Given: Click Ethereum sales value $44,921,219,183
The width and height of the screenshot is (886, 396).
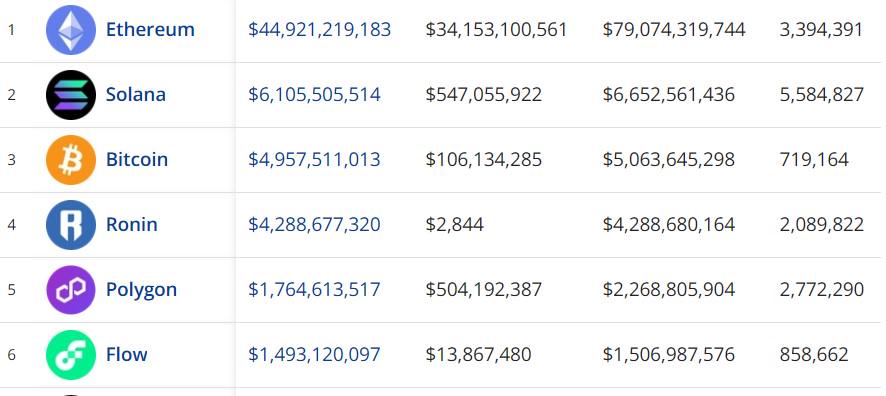Looking at the screenshot, I should 319,30.
